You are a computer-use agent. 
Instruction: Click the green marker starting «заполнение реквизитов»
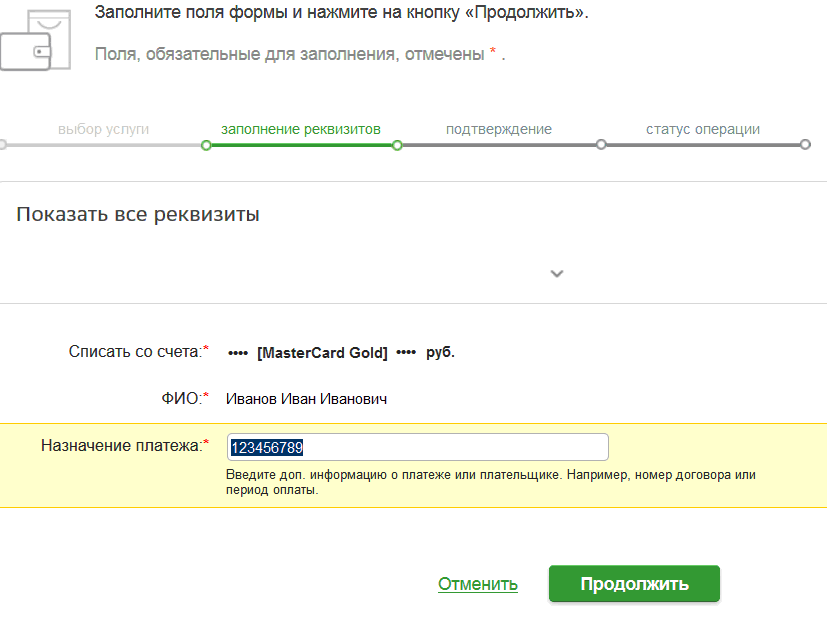(206, 145)
